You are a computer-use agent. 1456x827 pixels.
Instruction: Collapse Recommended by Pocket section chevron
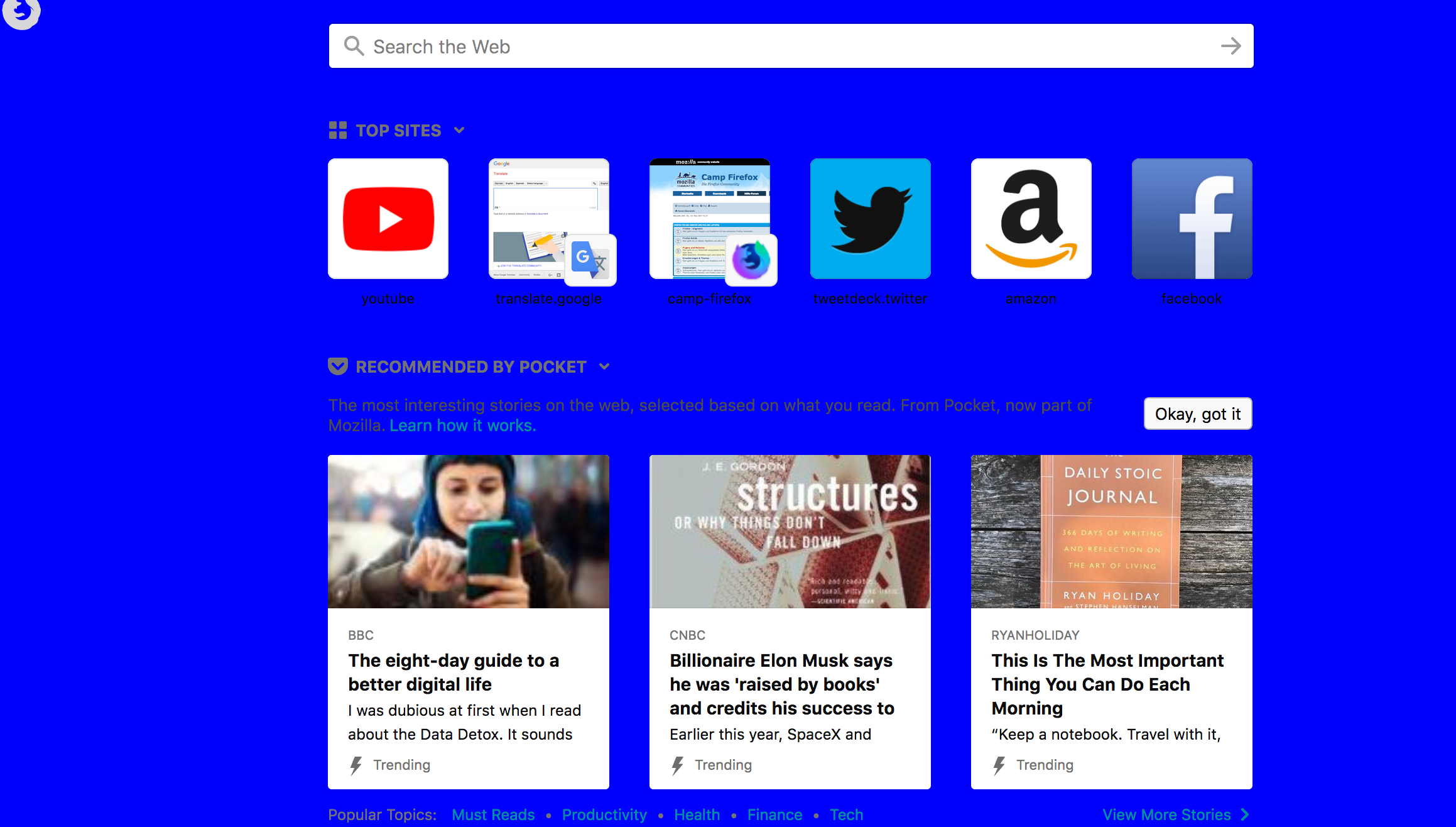click(x=604, y=366)
